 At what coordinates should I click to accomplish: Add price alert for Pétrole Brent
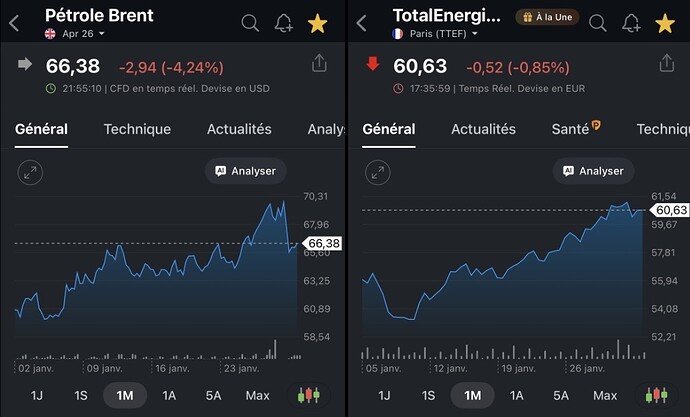coord(284,23)
